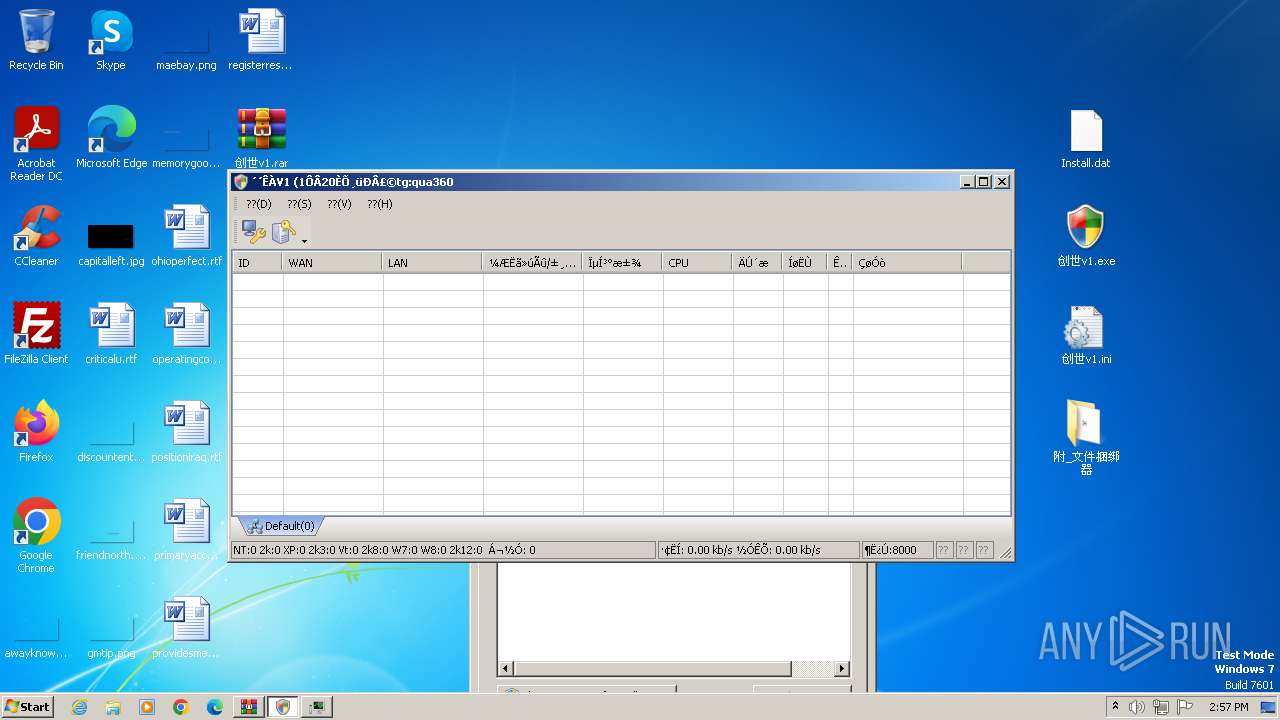
Task: Open the Skype desktop shortcut
Action: (110, 41)
